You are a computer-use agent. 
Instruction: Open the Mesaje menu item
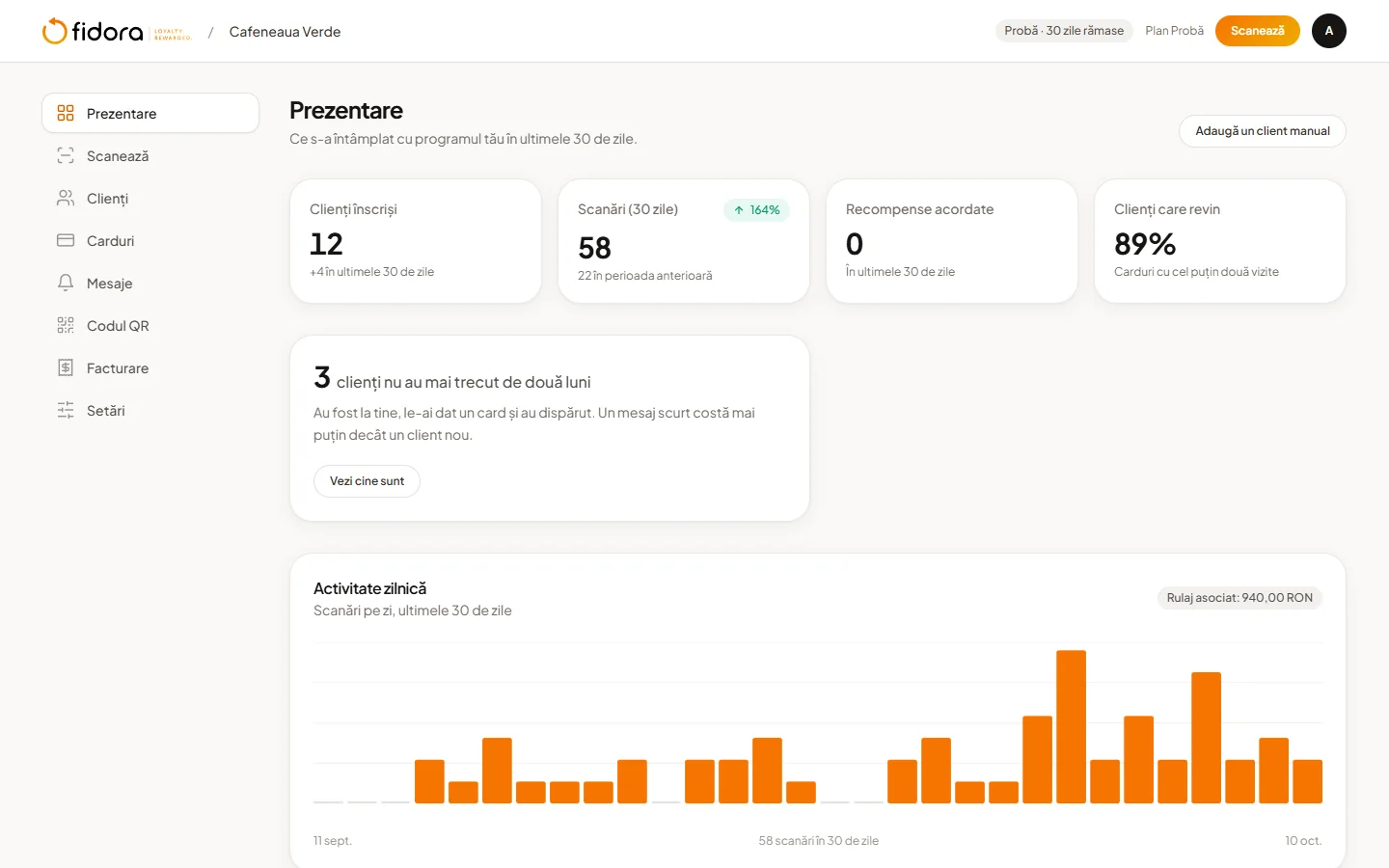click(x=150, y=283)
